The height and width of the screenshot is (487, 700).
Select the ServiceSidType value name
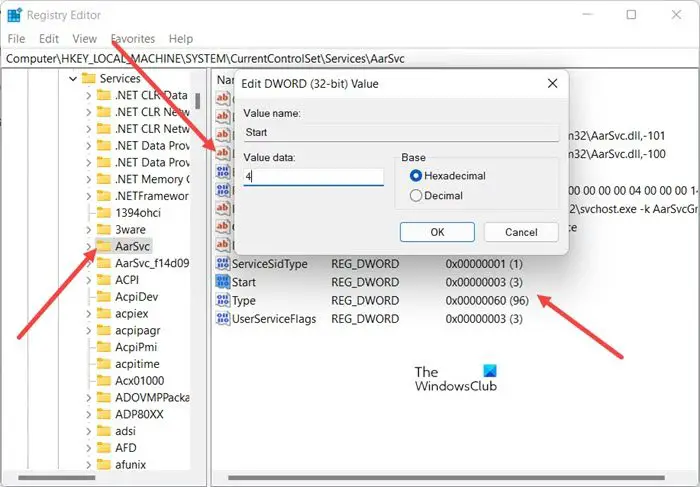click(x=270, y=264)
